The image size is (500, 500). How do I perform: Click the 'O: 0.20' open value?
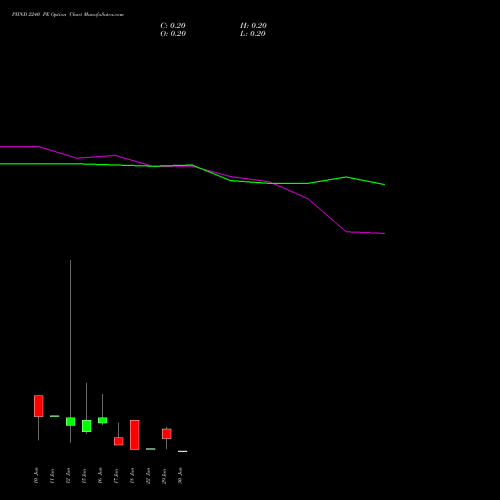173,34
